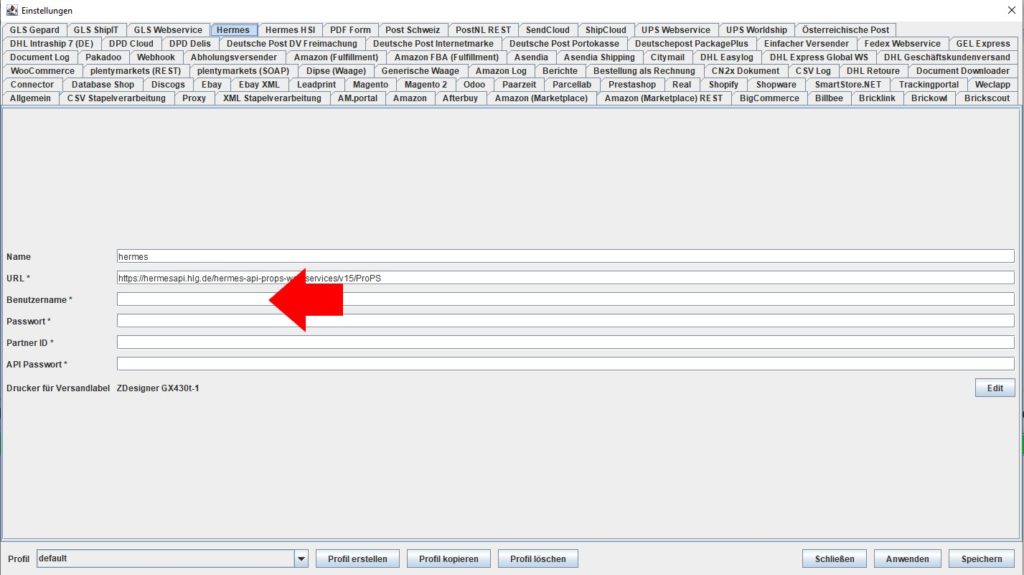Image resolution: width=1024 pixels, height=575 pixels.
Task: Switch to the Database Shop tab
Action: point(103,85)
